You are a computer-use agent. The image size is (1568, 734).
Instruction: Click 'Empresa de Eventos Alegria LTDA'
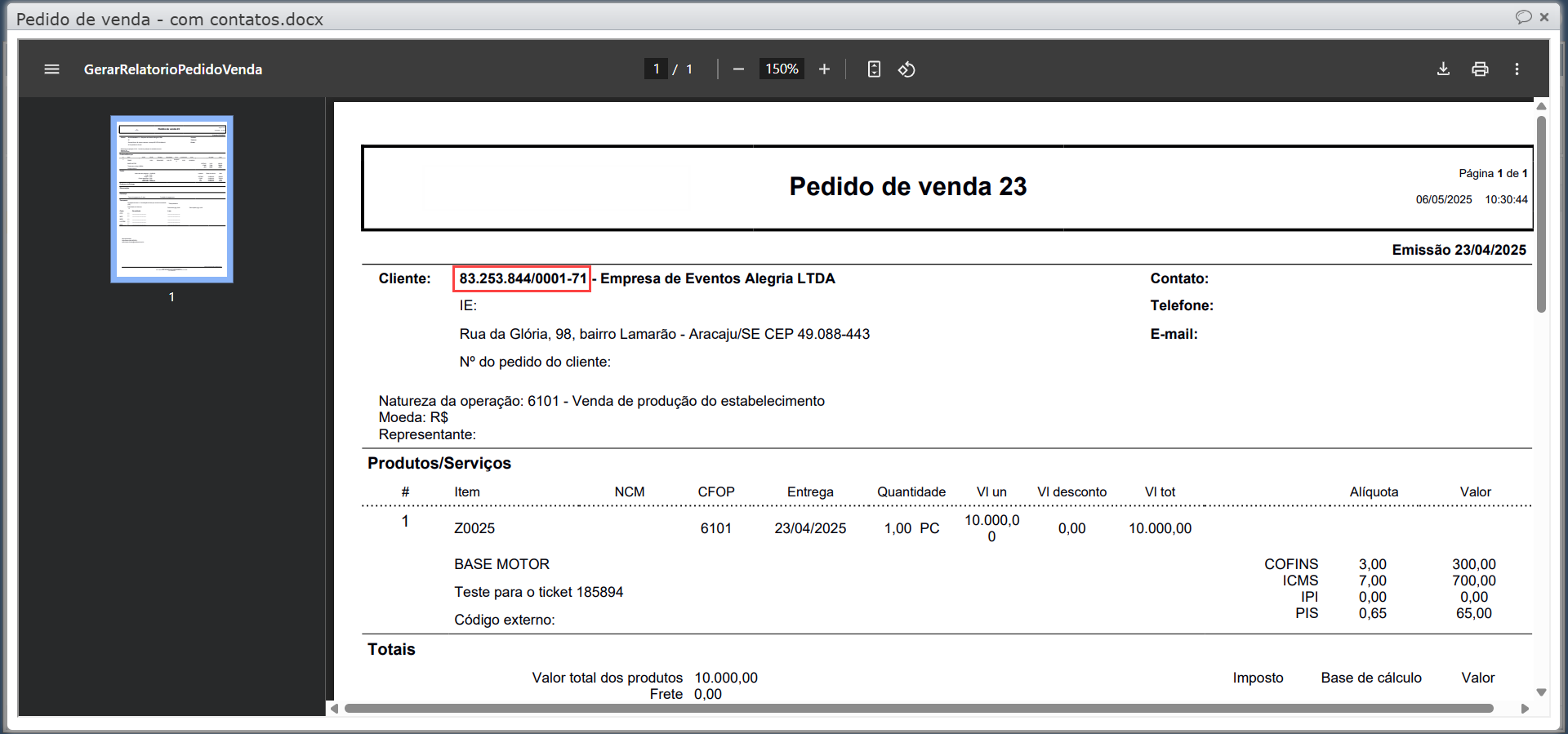click(718, 278)
